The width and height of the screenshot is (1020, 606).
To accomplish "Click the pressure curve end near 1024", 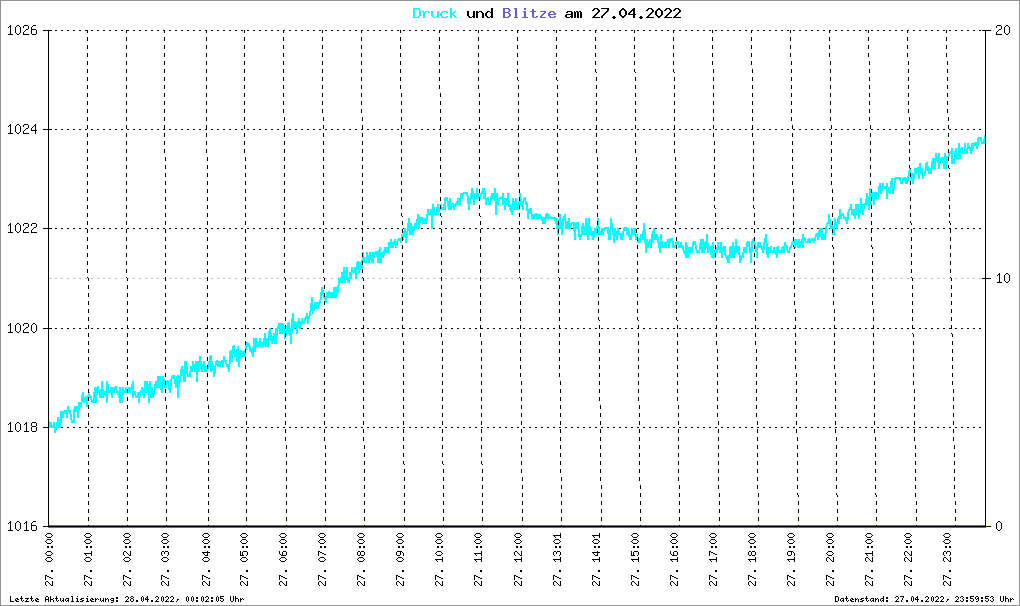I will [982, 140].
